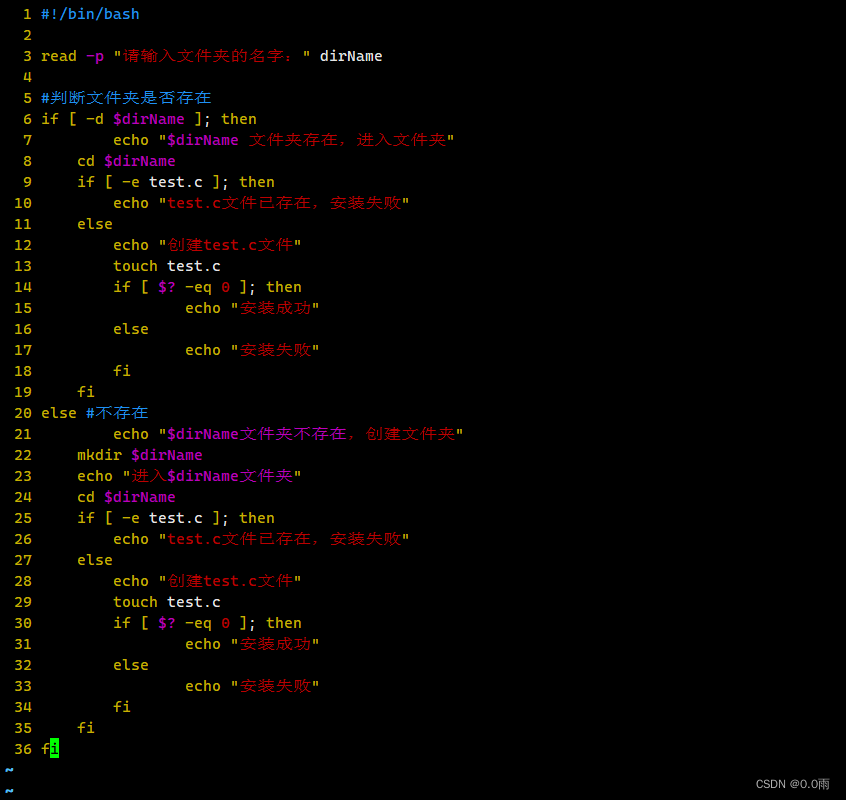Click 'then' keyword on line 25

tap(257, 518)
